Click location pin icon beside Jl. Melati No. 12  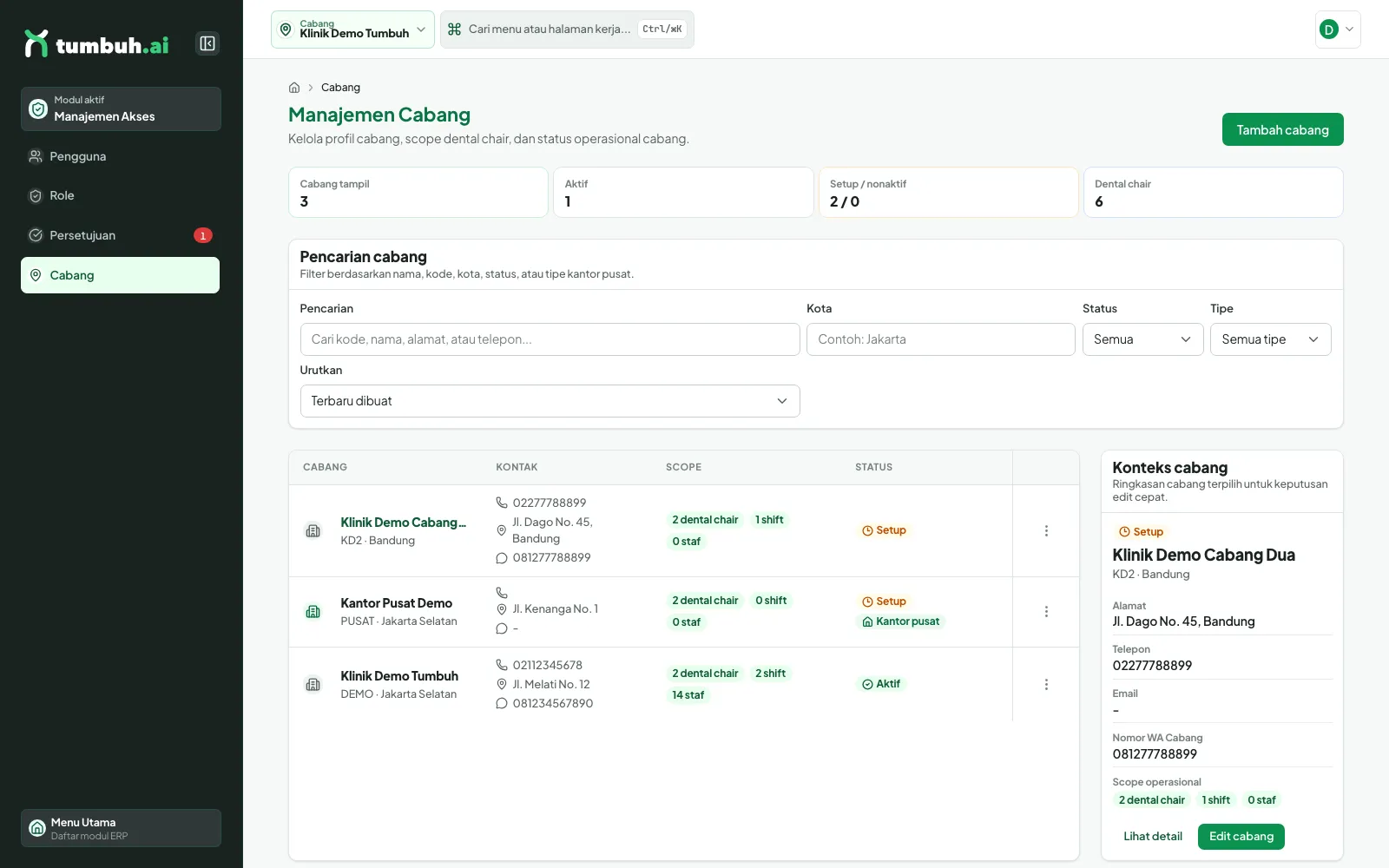tap(502, 684)
